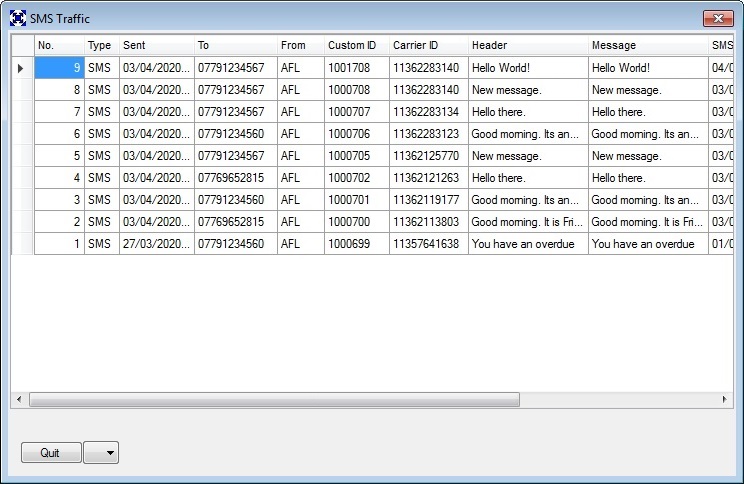This screenshot has width=744, height=484.
Task: Select the No. cell showing 1
Action: pos(59,243)
